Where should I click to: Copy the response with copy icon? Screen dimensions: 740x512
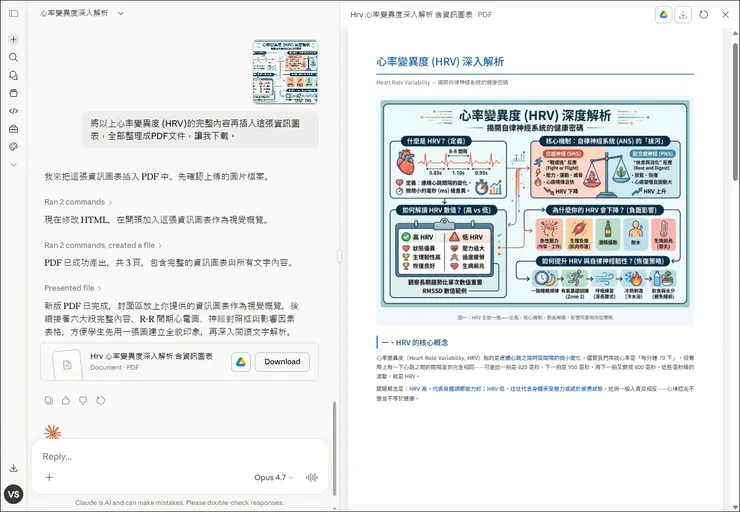(x=49, y=401)
